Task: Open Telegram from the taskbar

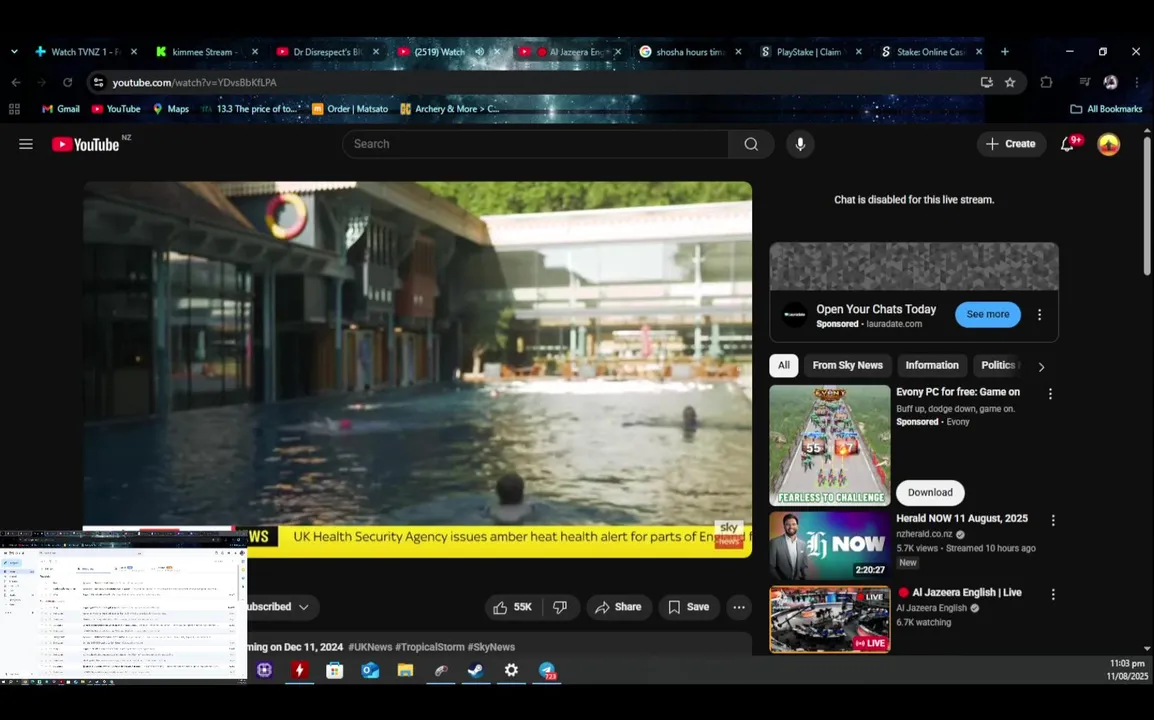Action: click(547, 671)
